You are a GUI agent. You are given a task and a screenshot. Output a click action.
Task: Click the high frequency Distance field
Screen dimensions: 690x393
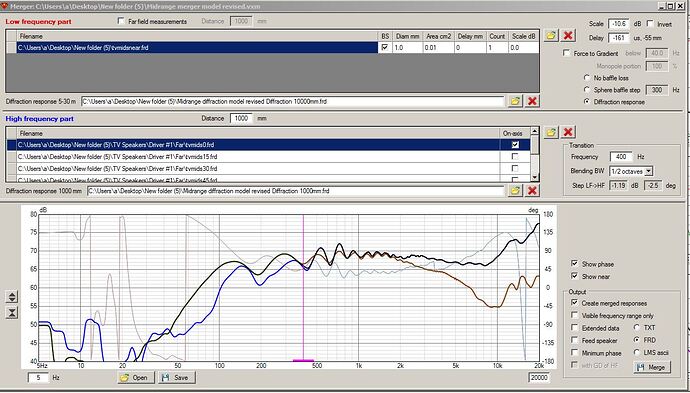click(241, 118)
